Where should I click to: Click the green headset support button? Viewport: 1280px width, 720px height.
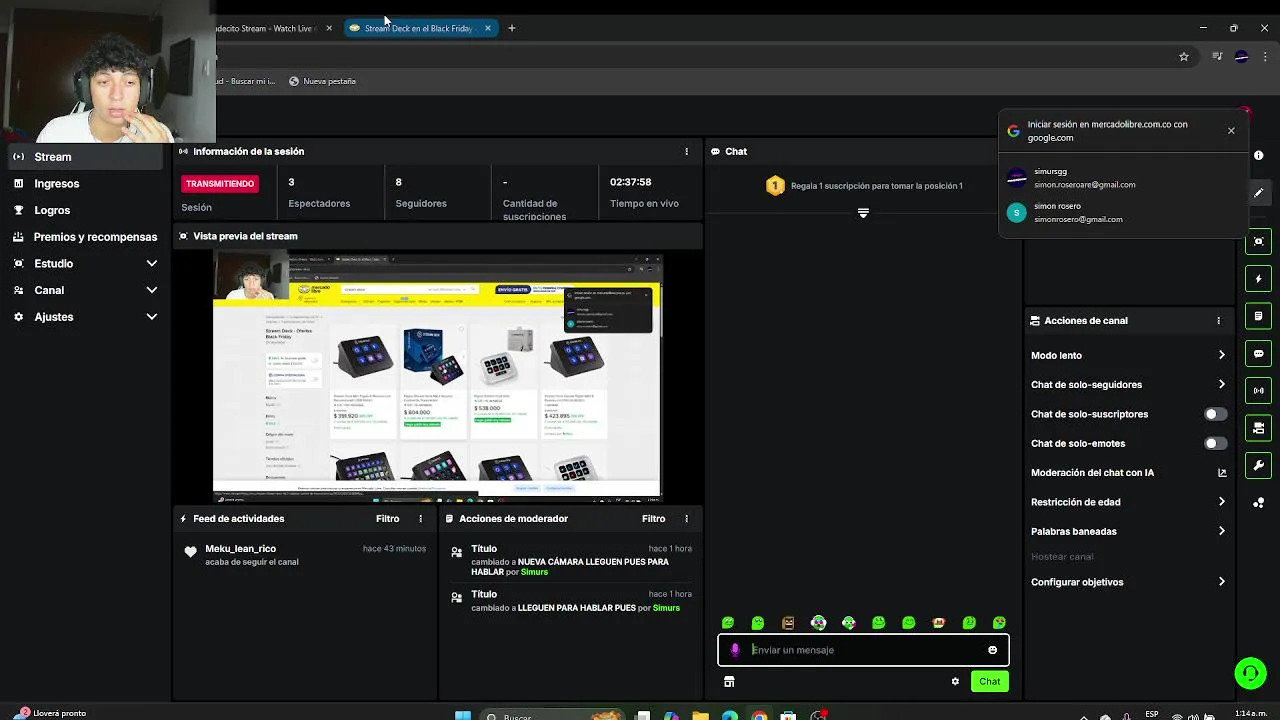click(1250, 673)
